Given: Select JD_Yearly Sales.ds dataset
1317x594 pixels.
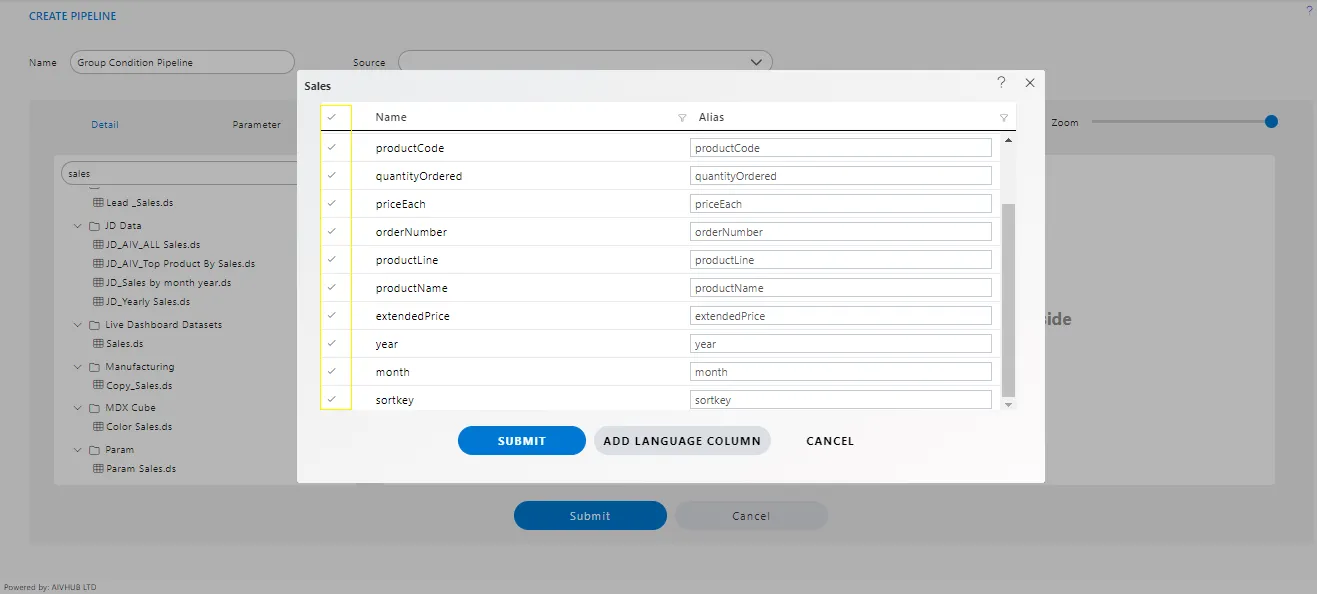Looking at the screenshot, I should (x=148, y=302).
